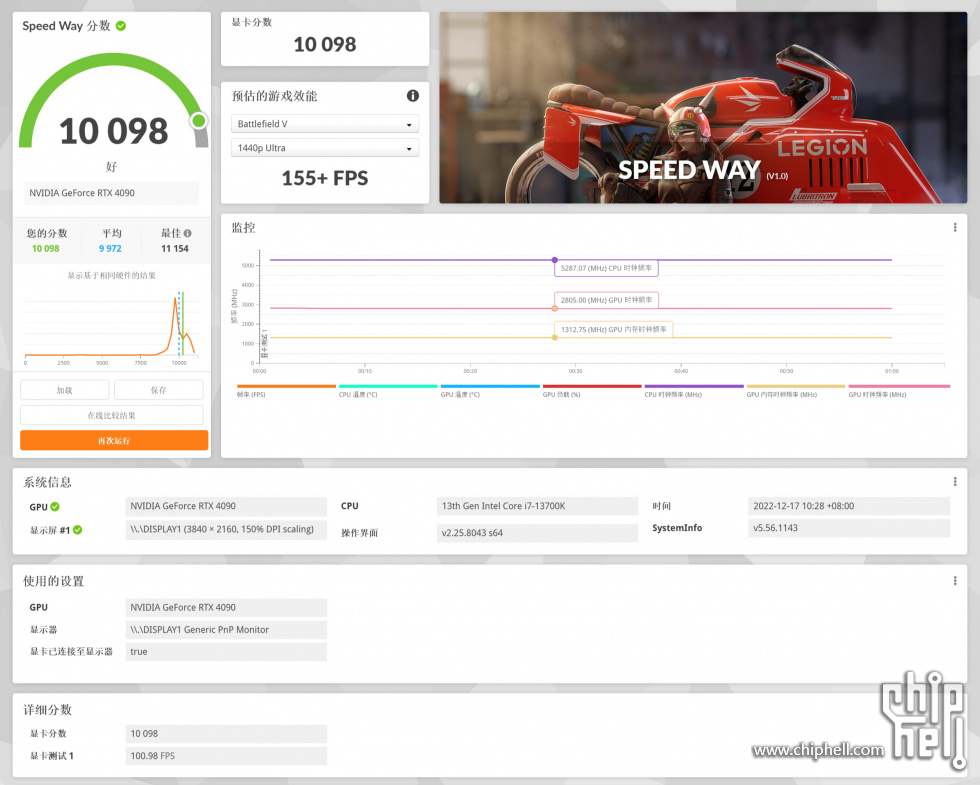The width and height of the screenshot is (980, 785).
Task: Click the yellow GPU memory clock marker
Action: click(554, 338)
